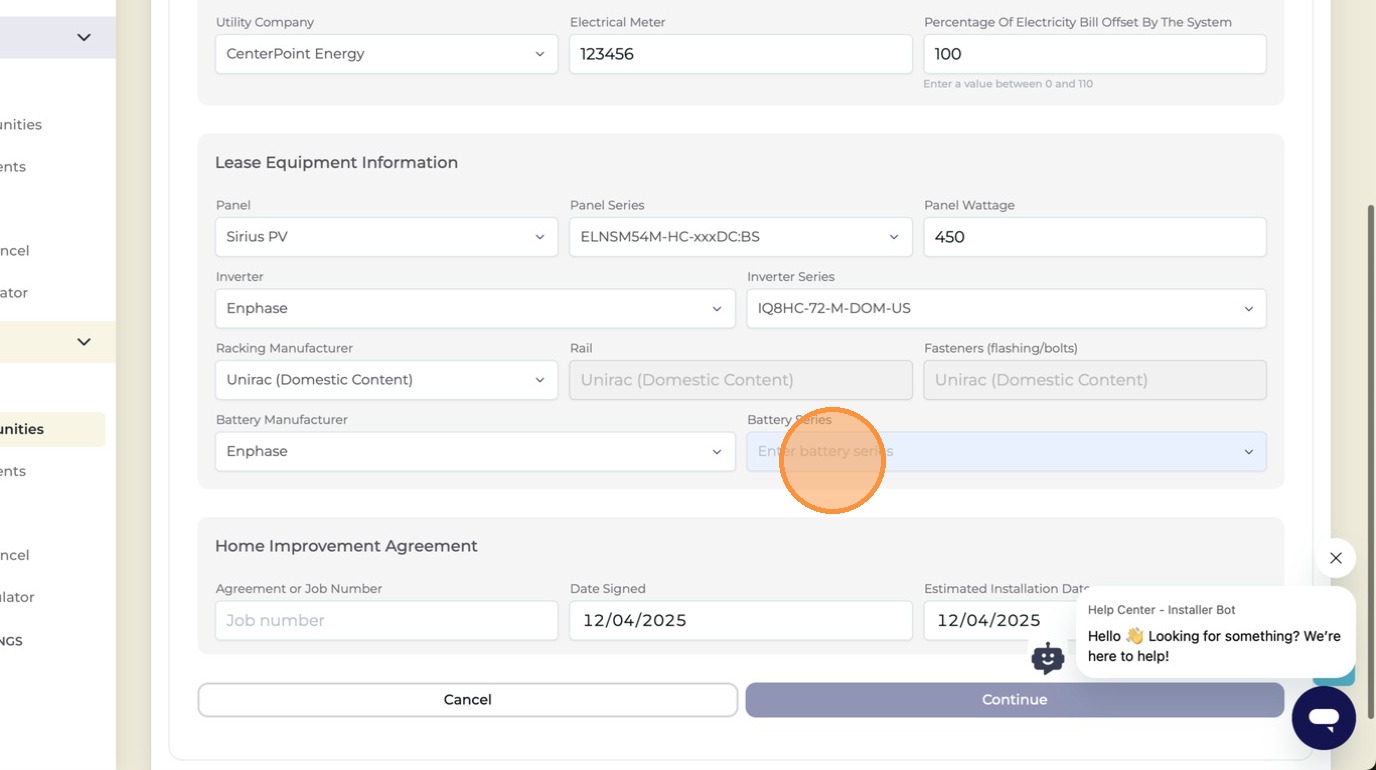Image resolution: width=1376 pixels, height=770 pixels.
Task: Collapse the second sidebar section chevron
Action: [x=84, y=342]
